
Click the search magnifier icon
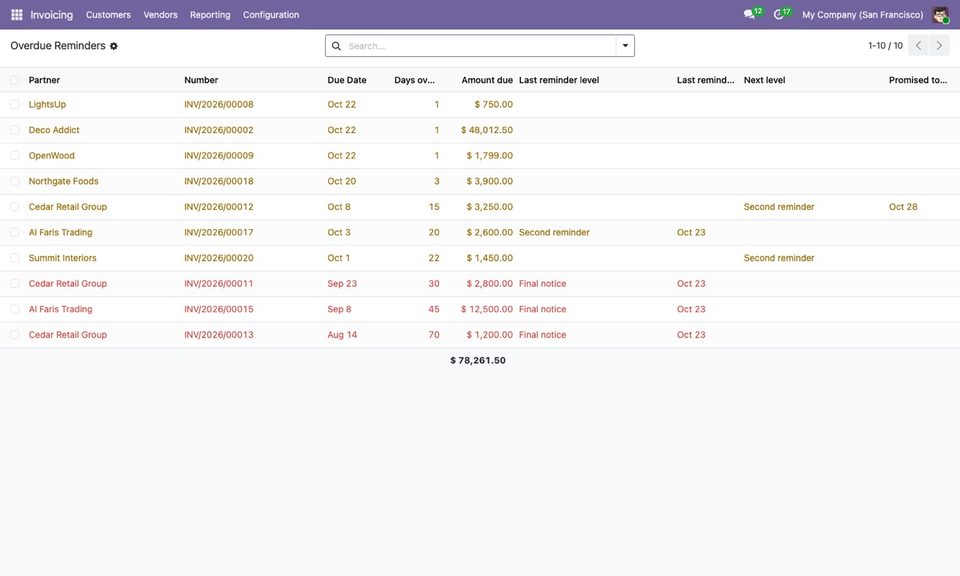(x=336, y=46)
